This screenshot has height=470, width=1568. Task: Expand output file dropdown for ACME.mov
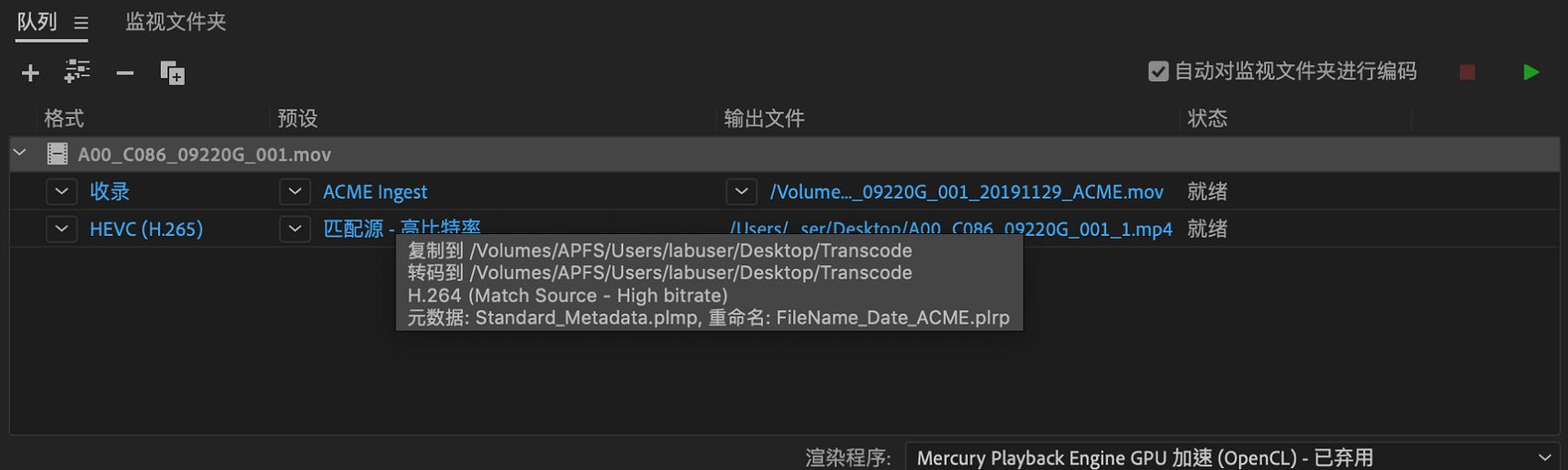[x=742, y=192]
